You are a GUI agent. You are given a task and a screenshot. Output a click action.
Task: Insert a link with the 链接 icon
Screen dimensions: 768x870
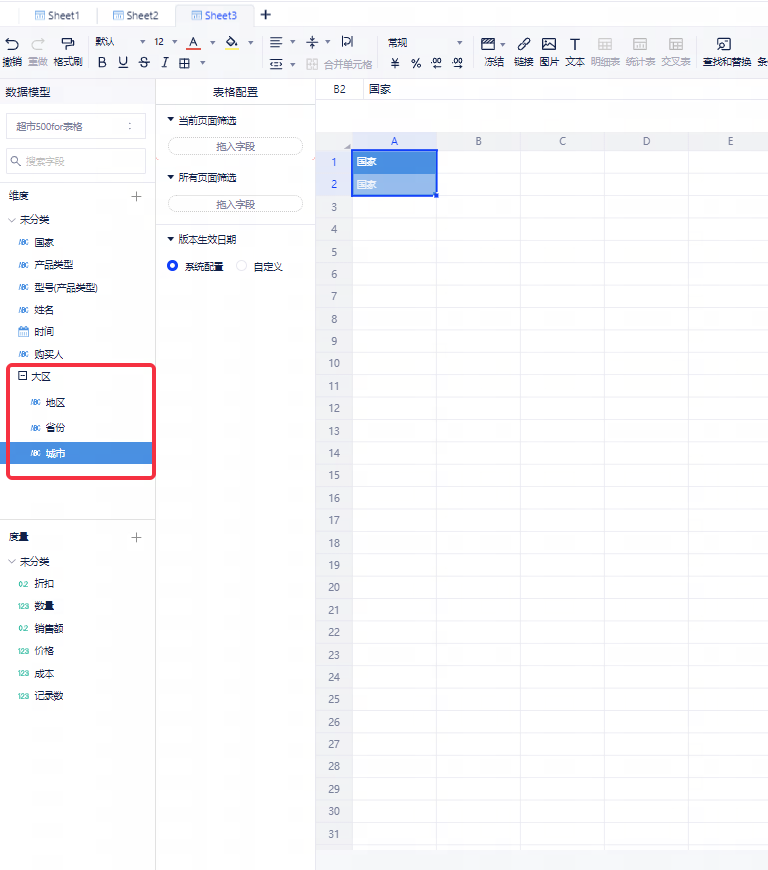pyautogui.click(x=523, y=44)
